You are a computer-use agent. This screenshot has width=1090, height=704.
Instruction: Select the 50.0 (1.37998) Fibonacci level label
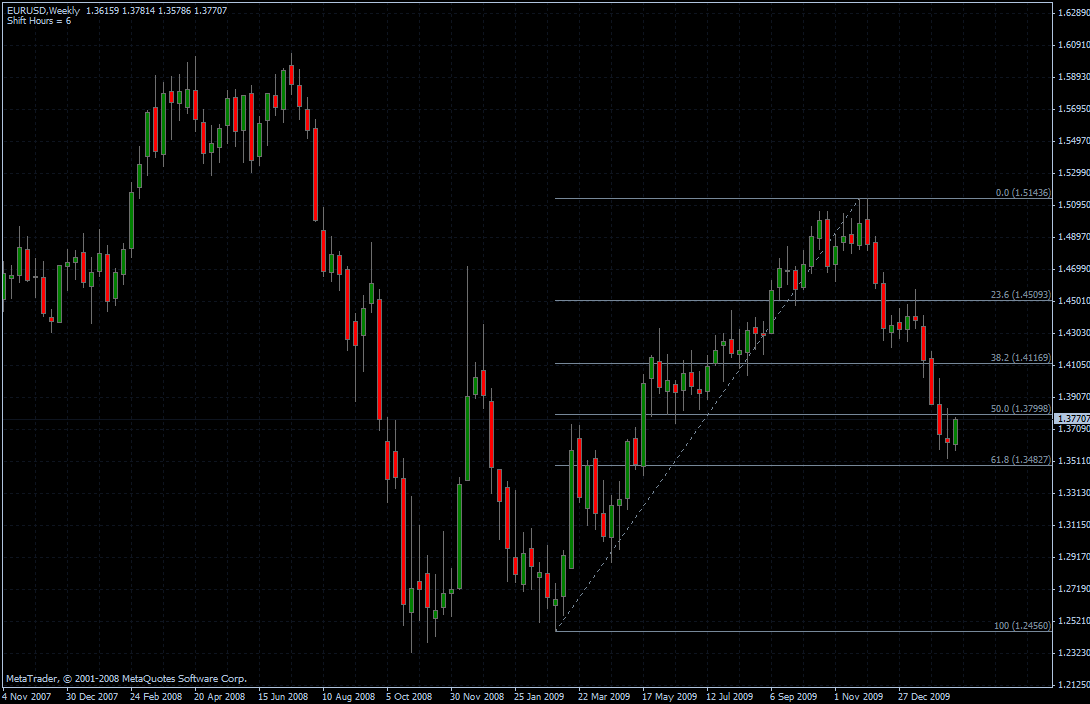tap(1020, 409)
